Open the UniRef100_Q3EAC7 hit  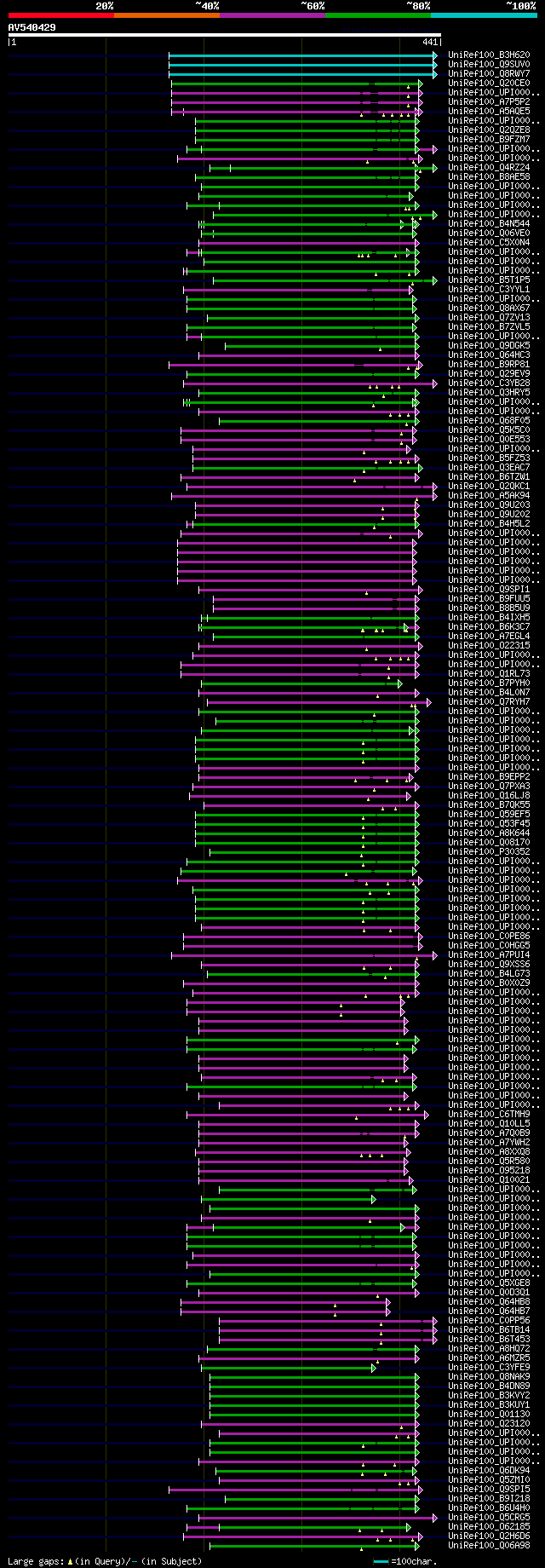489,468
